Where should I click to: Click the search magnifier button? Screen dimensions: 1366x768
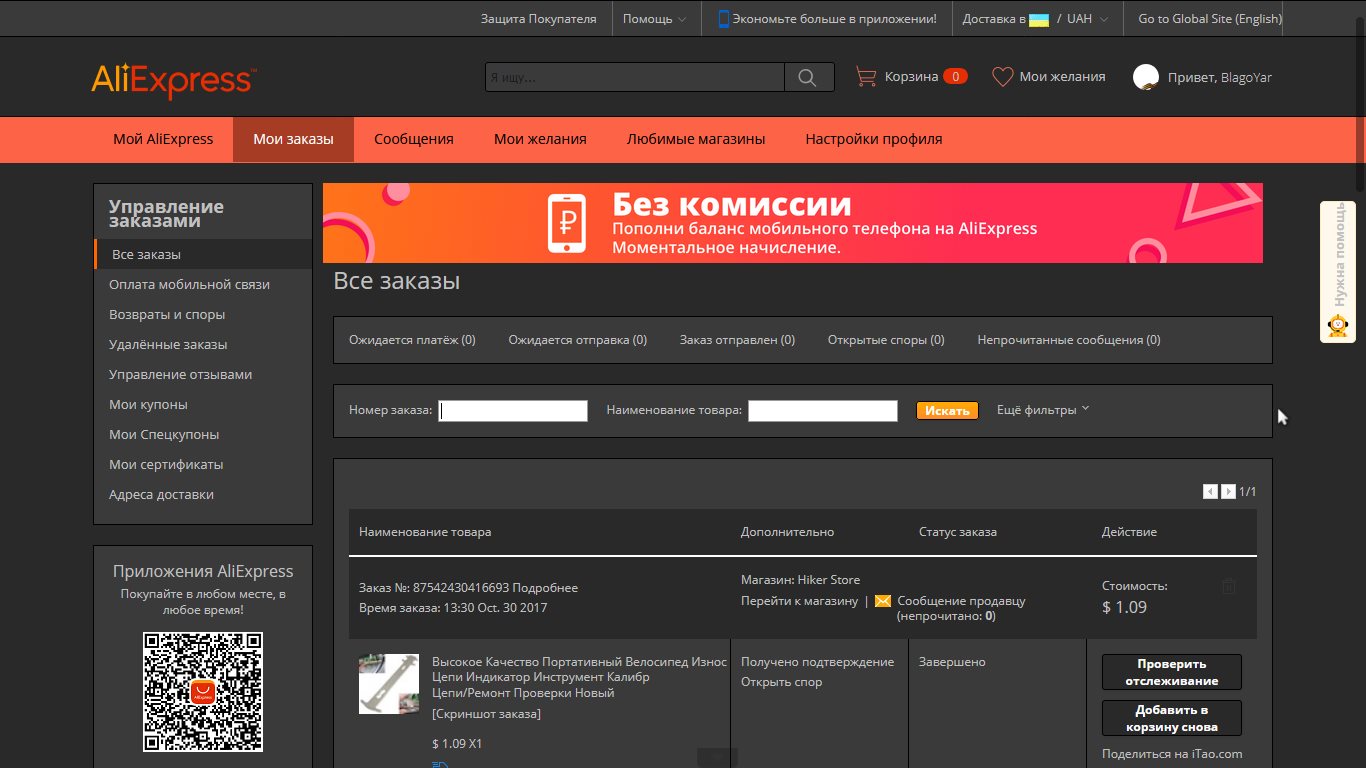(x=808, y=77)
